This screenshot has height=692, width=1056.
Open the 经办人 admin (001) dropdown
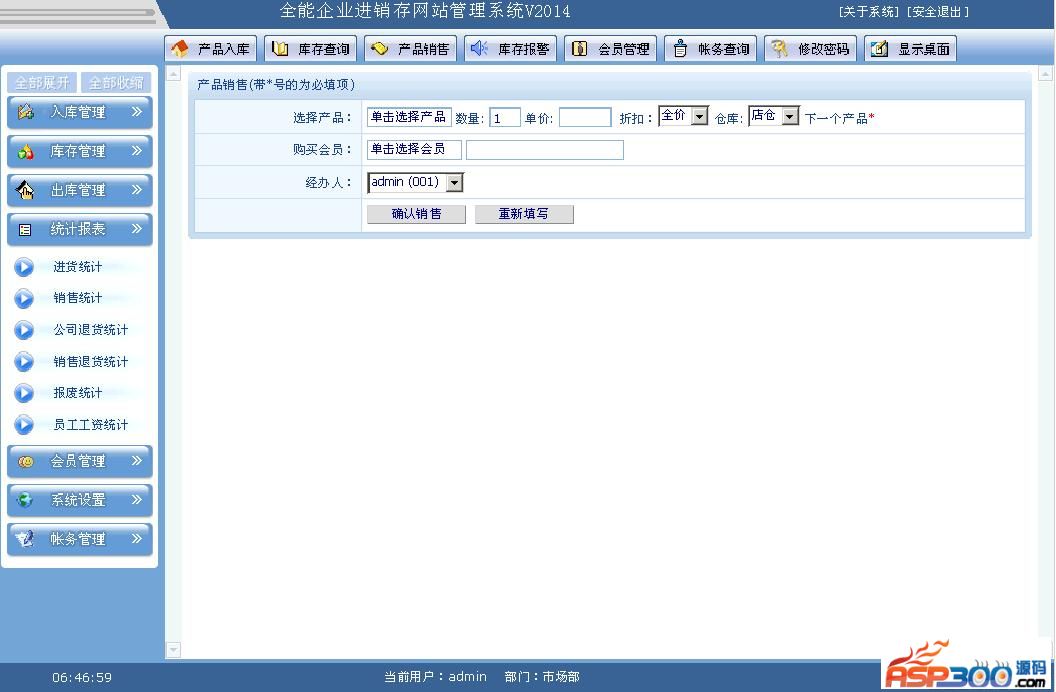(x=416, y=182)
